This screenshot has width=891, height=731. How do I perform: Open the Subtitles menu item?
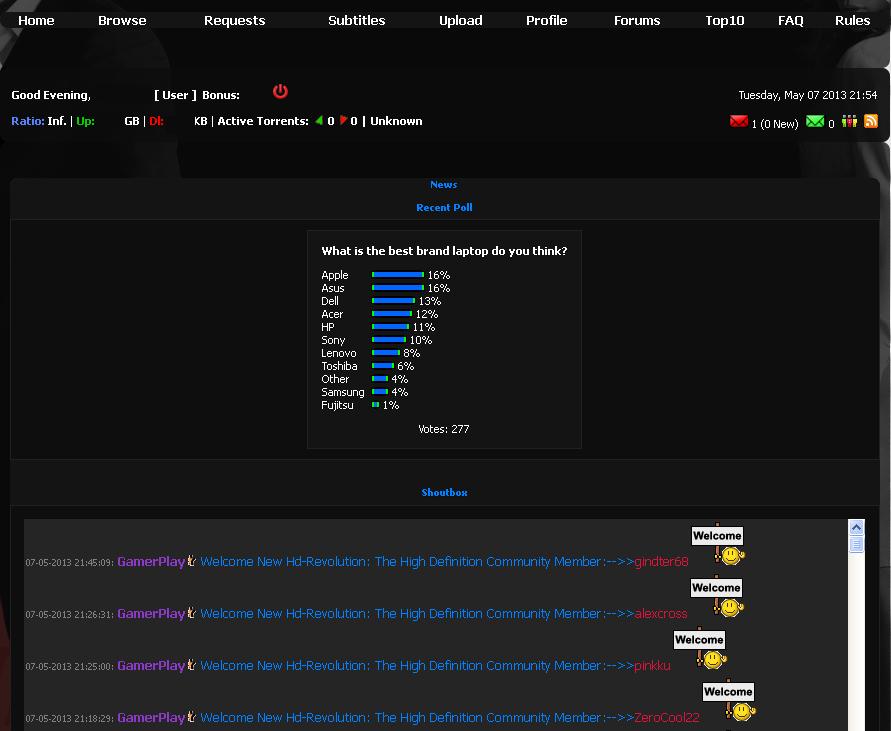pos(357,20)
